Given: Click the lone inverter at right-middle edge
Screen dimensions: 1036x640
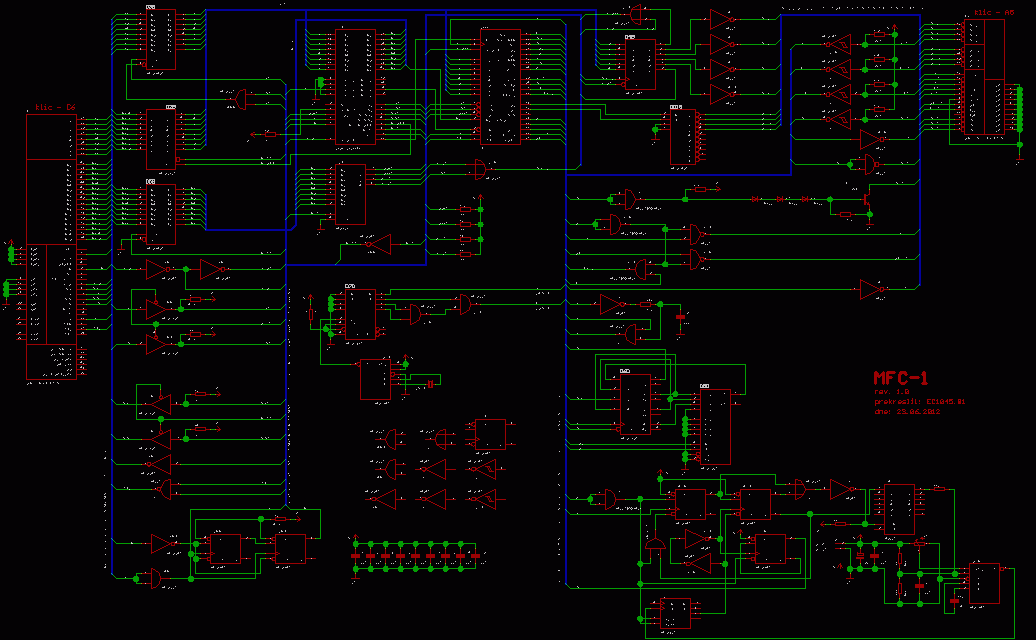Looking at the screenshot, I should pyautogui.click(x=871, y=290).
